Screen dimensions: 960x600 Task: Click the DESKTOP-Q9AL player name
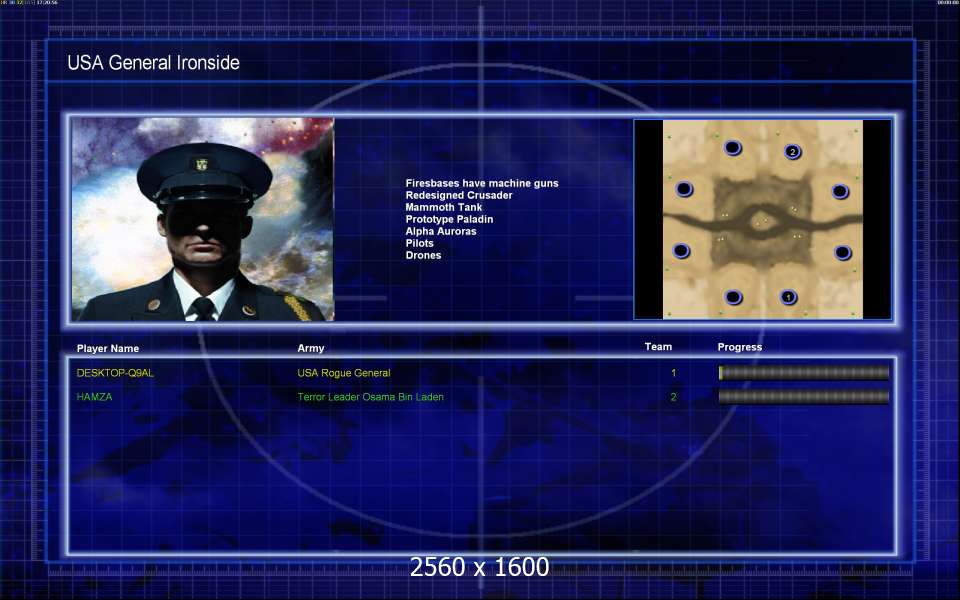tap(115, 373)
